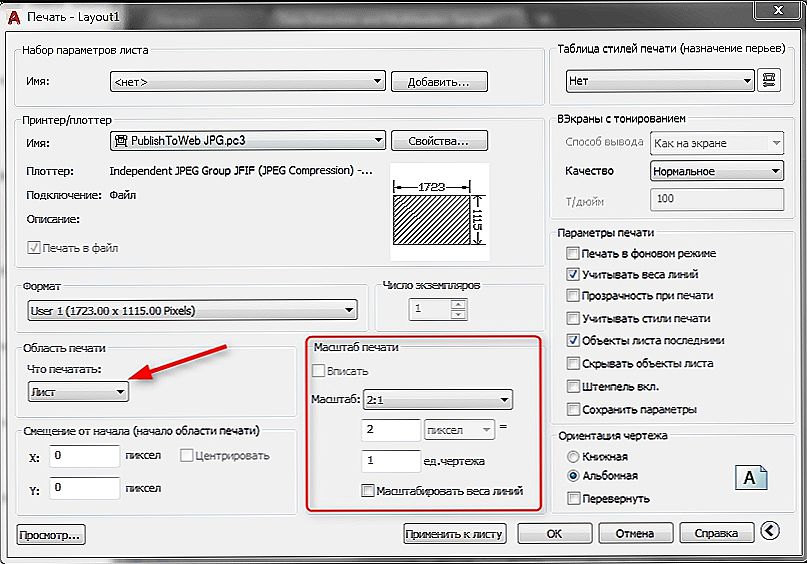Click the 'Свойства...' printer properties button
This screenshot has width=807, height=564.
(x=439, y=141)
